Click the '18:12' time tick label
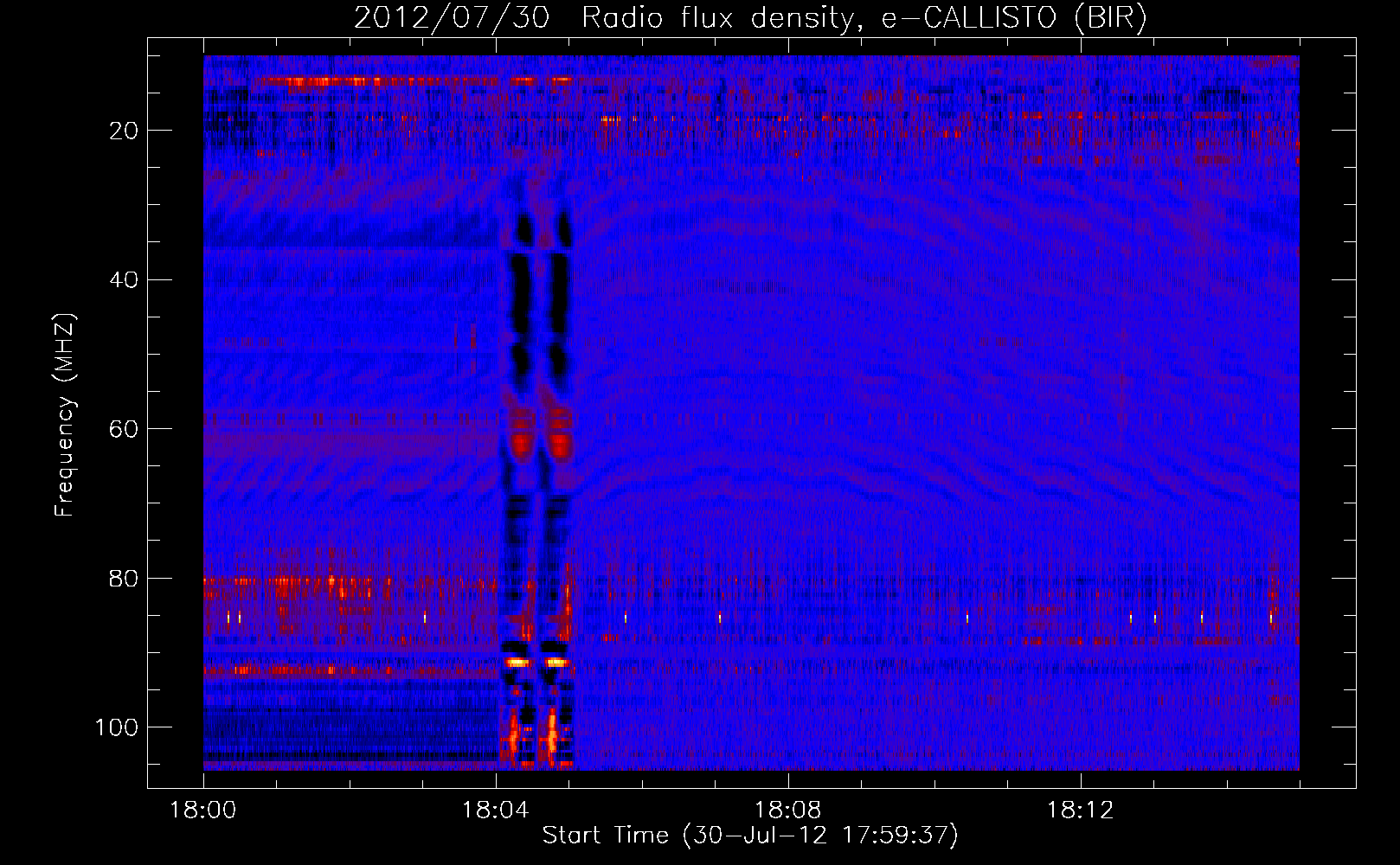Image resolution: width=1400 pixels, height=865 pixels. coord(1080,811)
